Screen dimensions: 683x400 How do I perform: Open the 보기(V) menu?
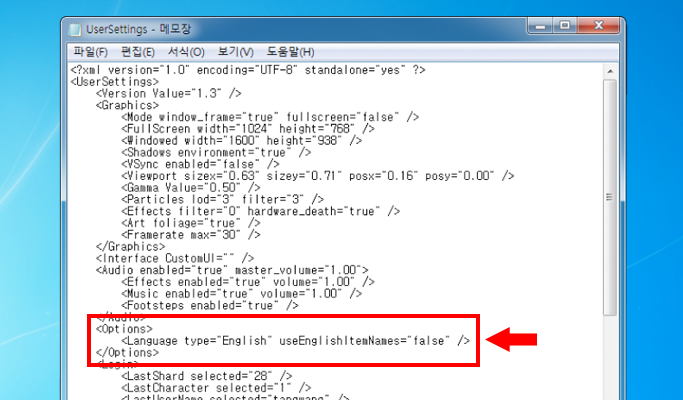pyautogui.click(x=235, y=52)
